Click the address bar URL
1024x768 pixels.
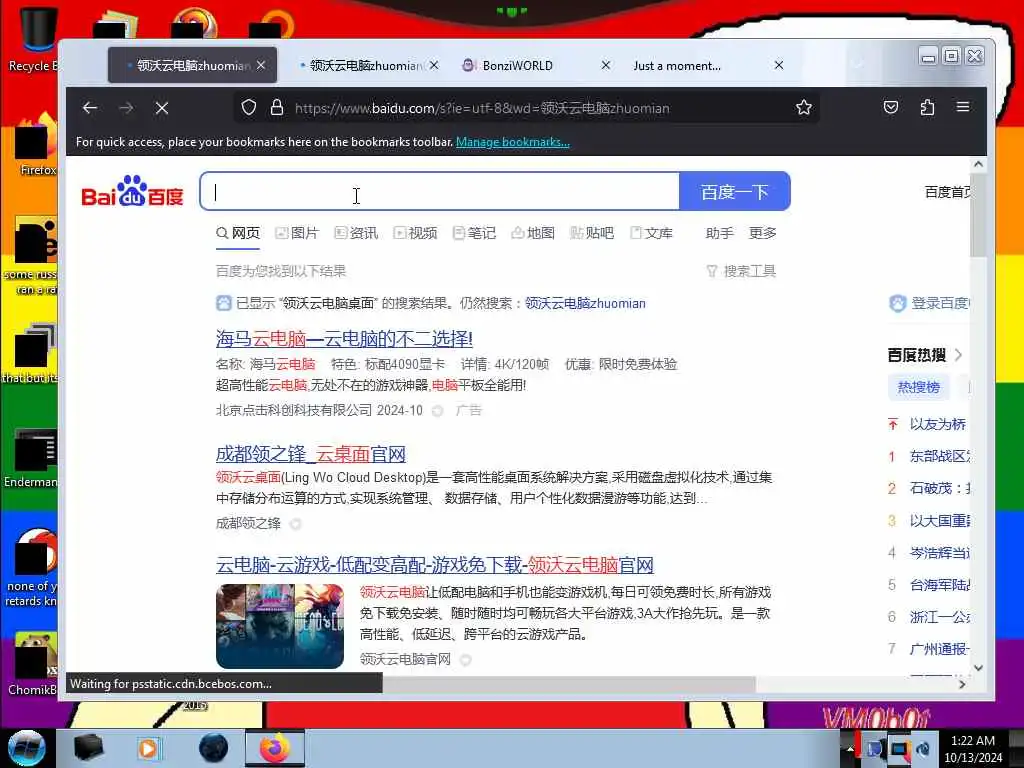pos(482,108)
